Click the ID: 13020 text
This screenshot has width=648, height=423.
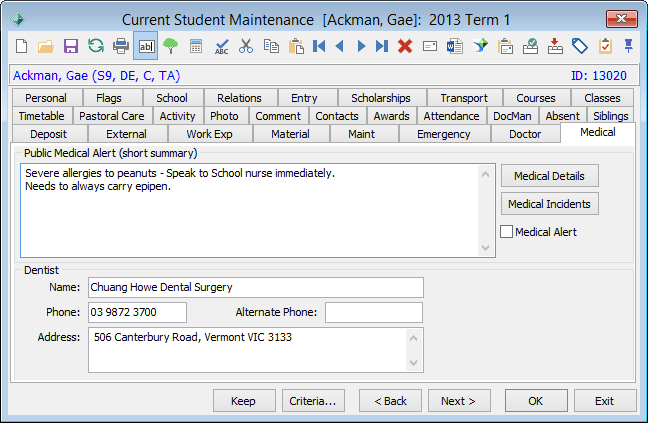coord(599,76)
